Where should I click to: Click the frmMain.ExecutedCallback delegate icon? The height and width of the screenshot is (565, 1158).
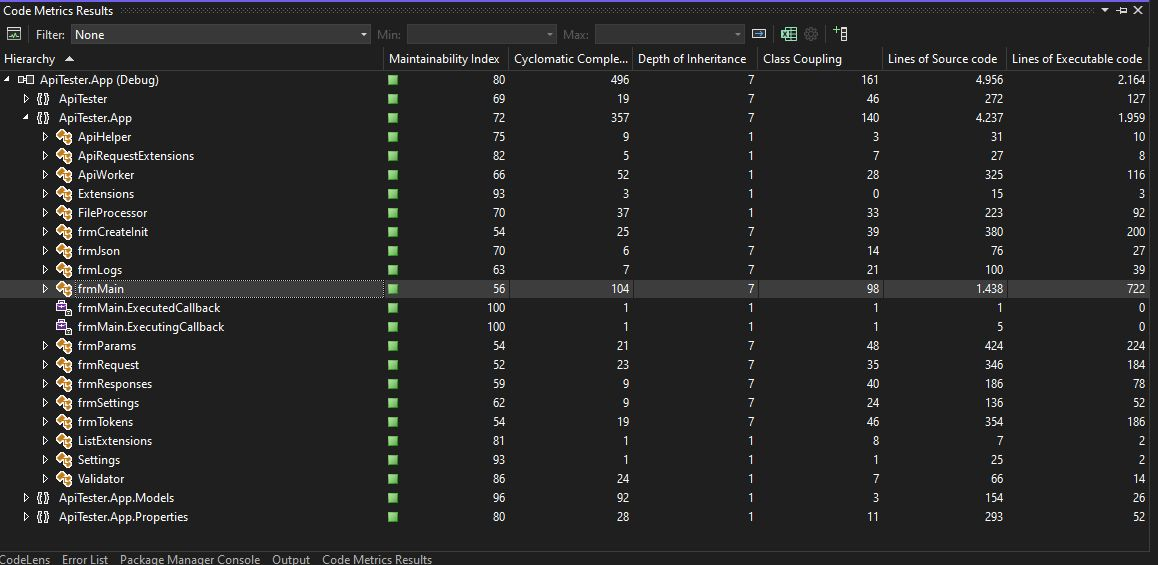click(x=64, y=308)
